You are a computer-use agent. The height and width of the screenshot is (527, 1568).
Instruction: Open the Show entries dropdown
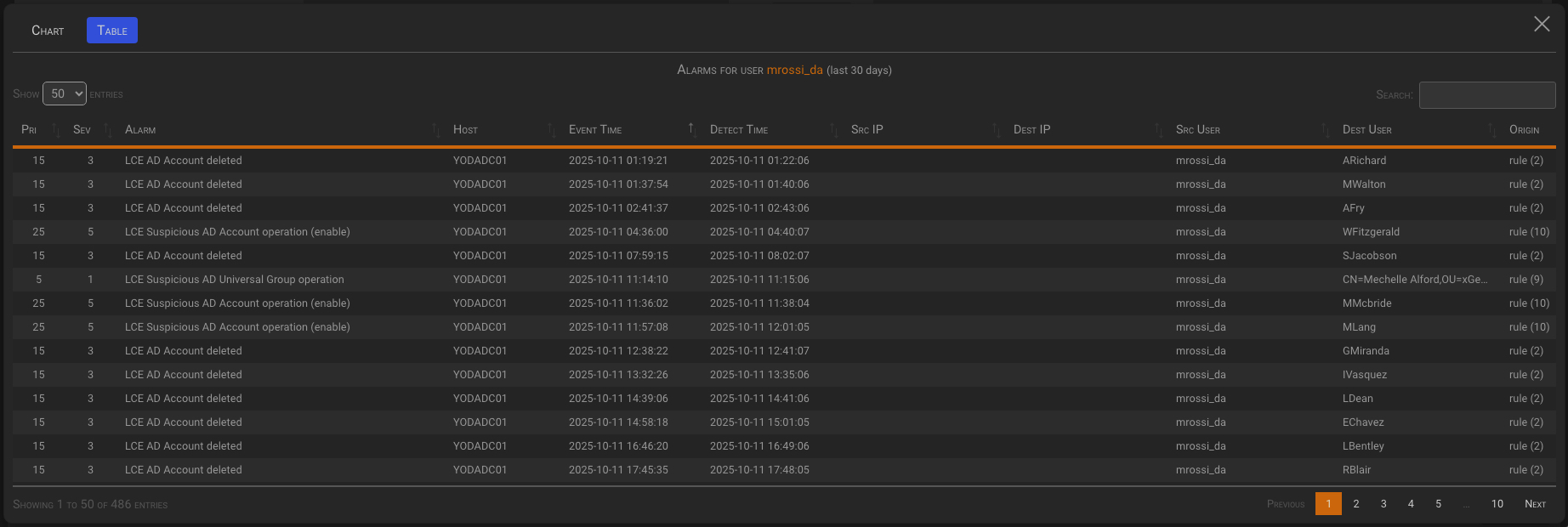pos(65,93)
